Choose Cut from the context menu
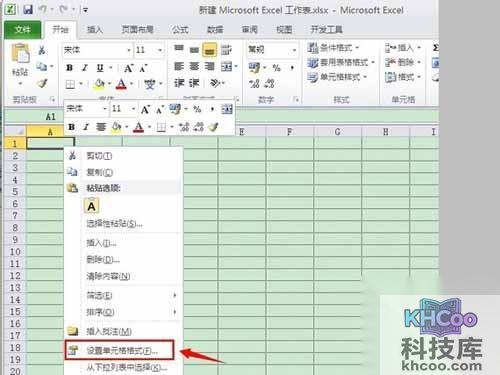 [123, 156]
